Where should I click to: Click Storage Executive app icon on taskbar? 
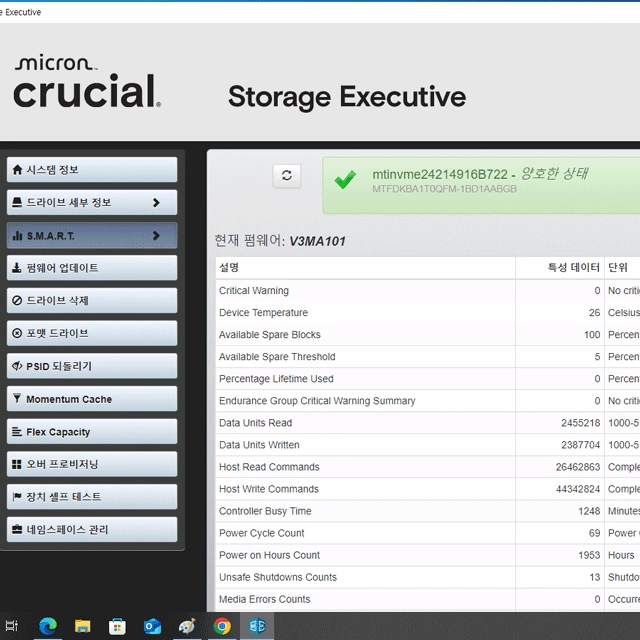pos(257,626)
